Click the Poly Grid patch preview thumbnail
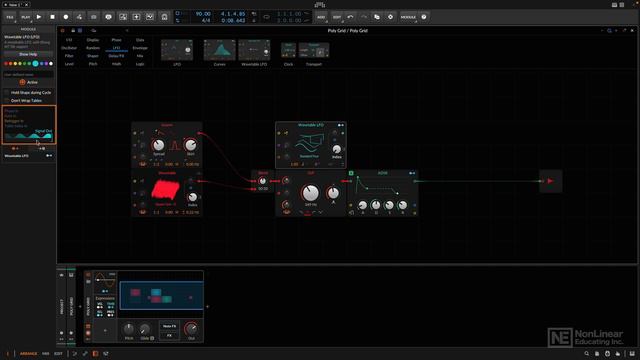 click(x=161, y=295)
